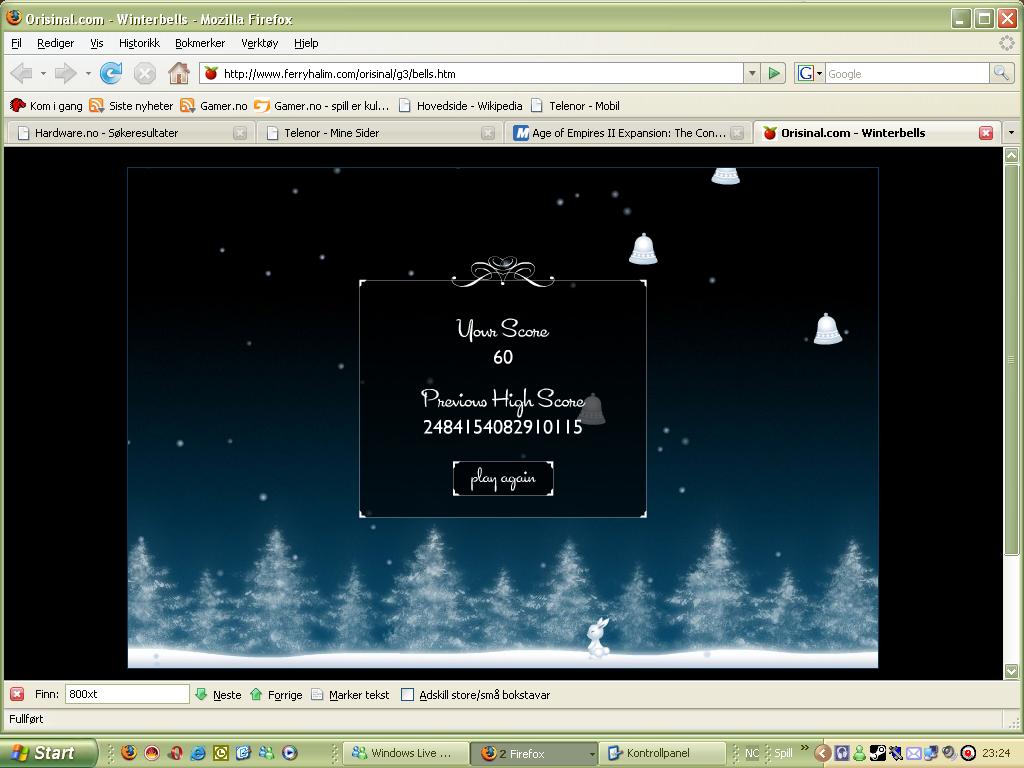Open the Hjelp menu

306,43
